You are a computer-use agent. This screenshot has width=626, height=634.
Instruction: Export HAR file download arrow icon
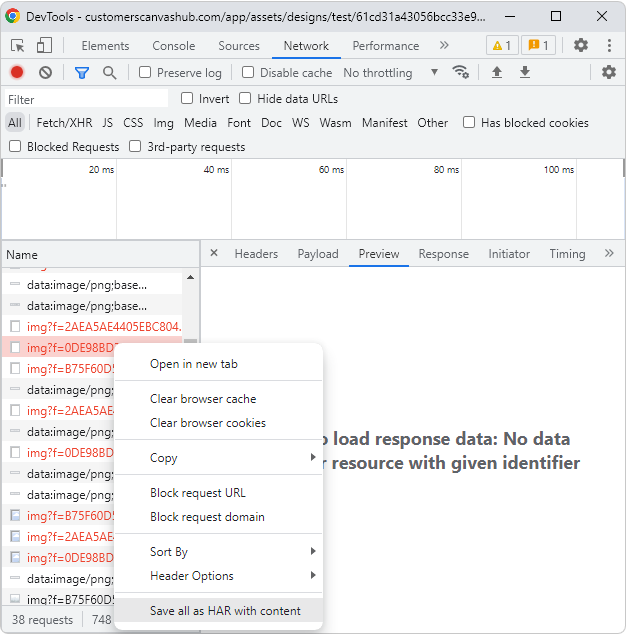[x=524, y=72]
